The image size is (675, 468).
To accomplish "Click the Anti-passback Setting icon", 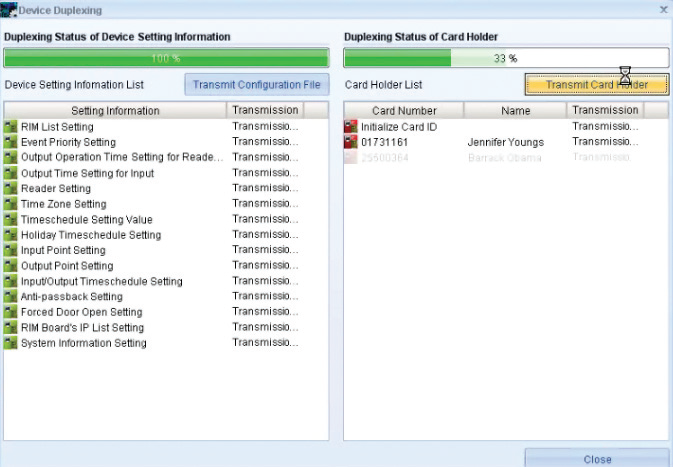I will (x=11, y=297).
